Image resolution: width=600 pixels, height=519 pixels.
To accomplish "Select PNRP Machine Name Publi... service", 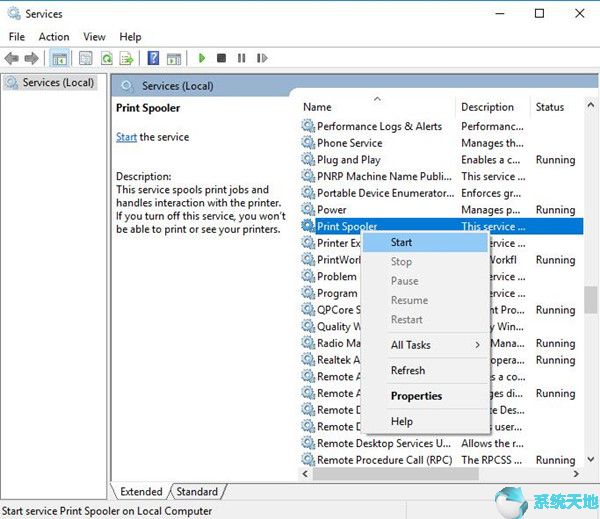I will click(442, 176).
